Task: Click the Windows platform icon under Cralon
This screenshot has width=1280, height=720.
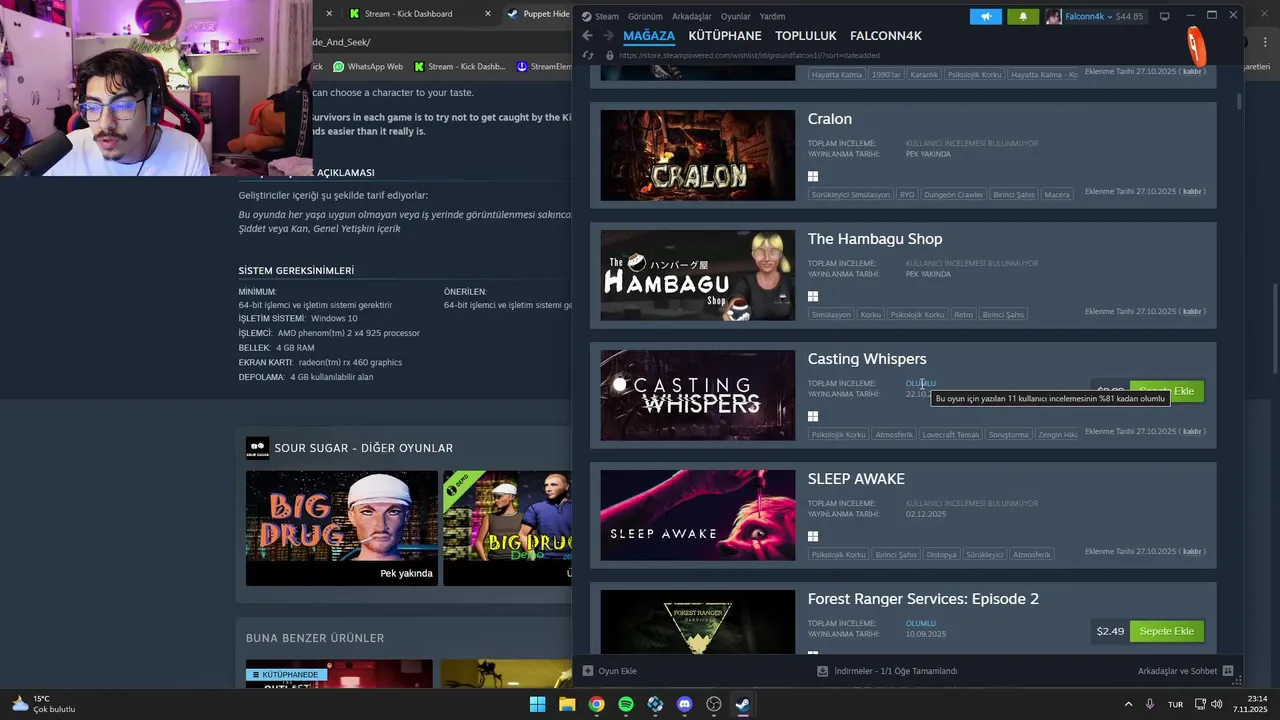Action: point(813,176)
